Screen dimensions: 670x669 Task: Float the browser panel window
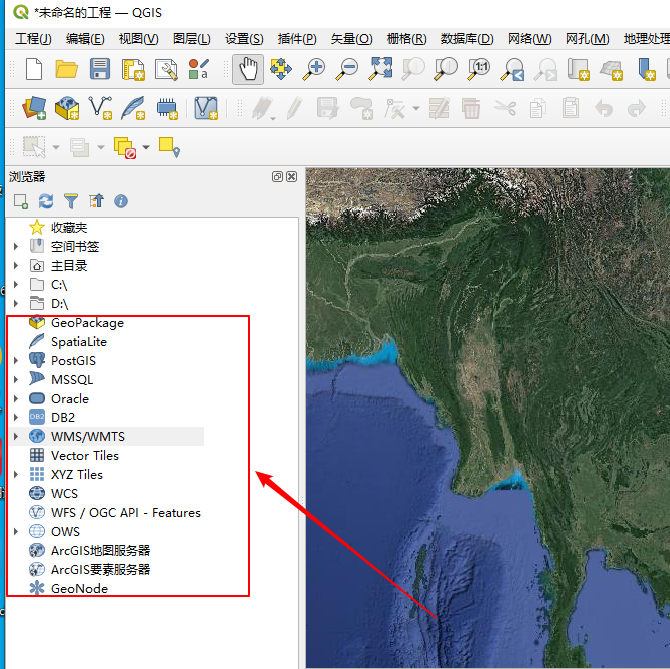click(x=277, y=177)
